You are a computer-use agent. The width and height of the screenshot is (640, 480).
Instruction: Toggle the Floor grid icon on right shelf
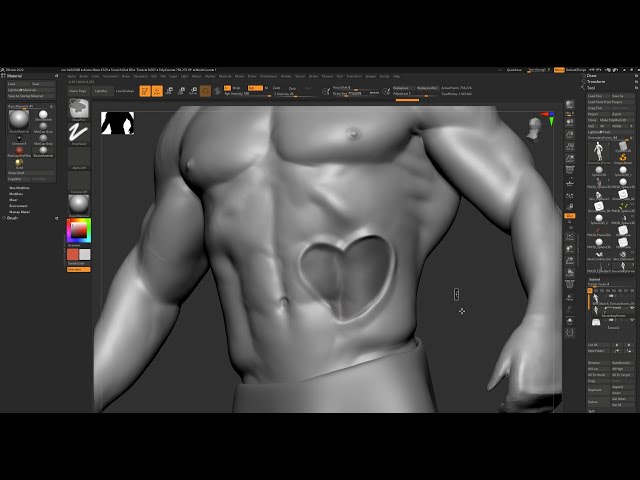[569, 184]
